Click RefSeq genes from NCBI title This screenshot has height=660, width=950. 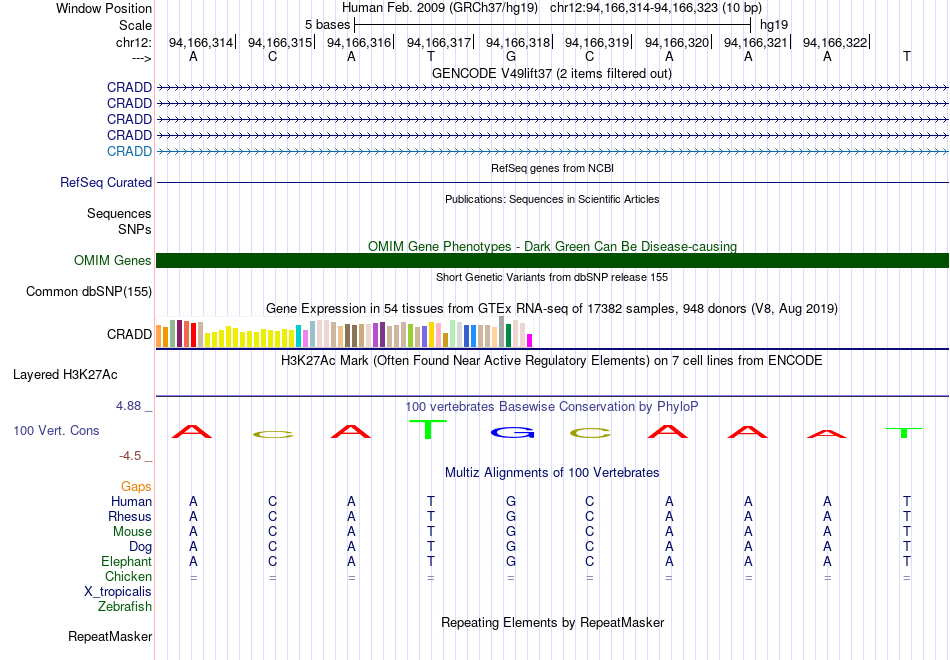552,168
